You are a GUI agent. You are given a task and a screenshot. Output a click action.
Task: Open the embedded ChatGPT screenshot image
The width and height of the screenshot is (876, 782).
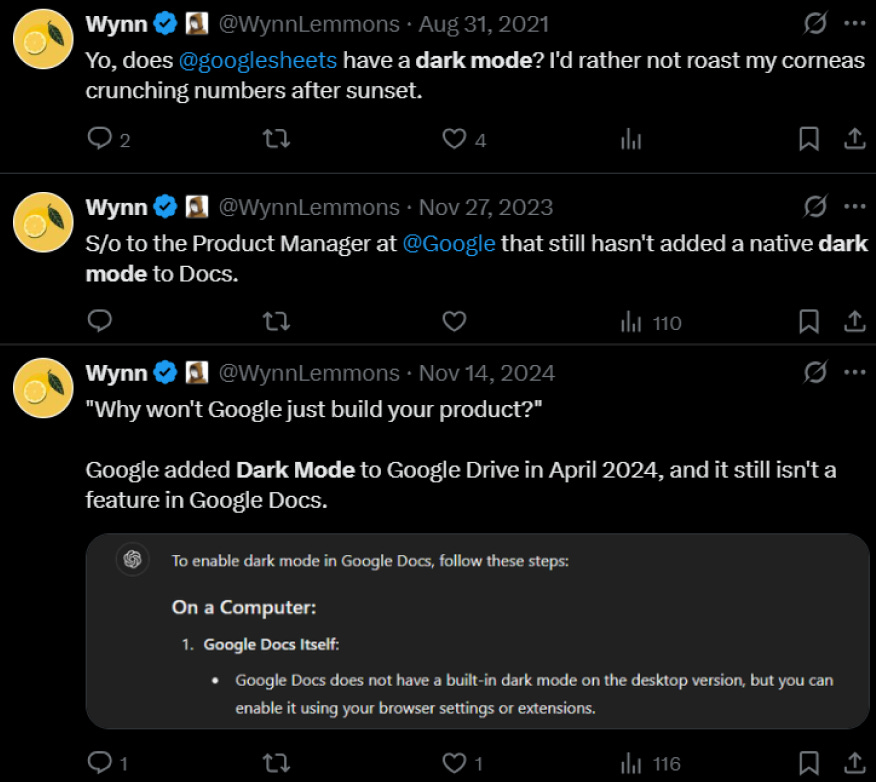coord(477,630)
